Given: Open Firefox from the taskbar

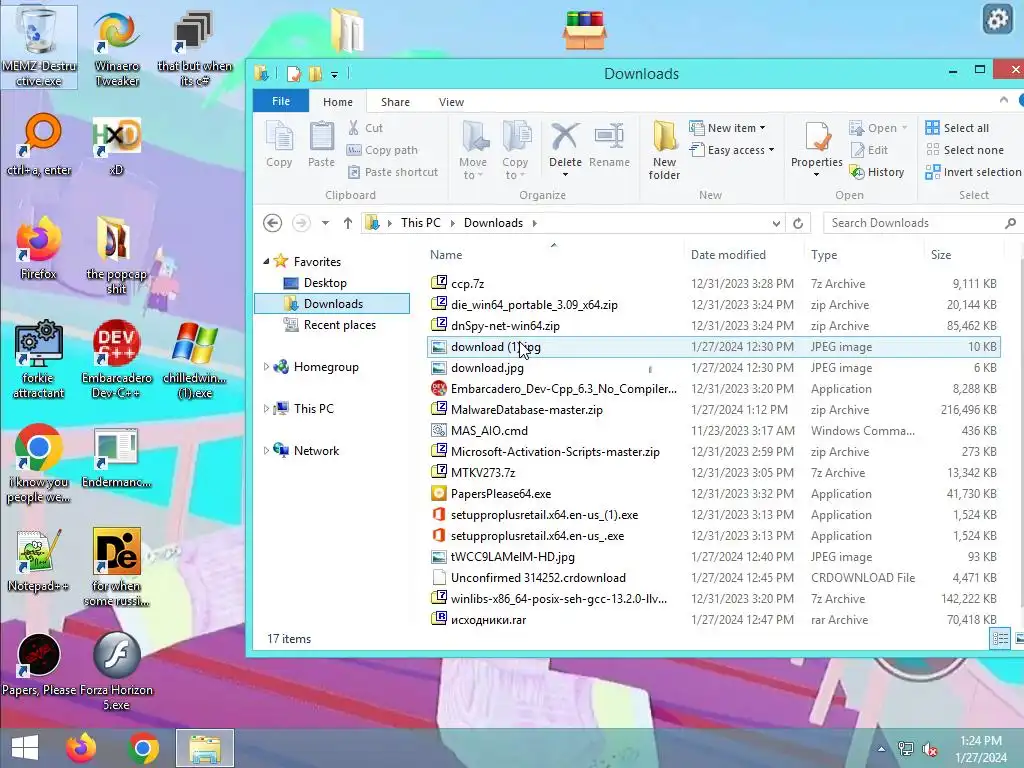Looking at the screenshot, I should (81, 748).
